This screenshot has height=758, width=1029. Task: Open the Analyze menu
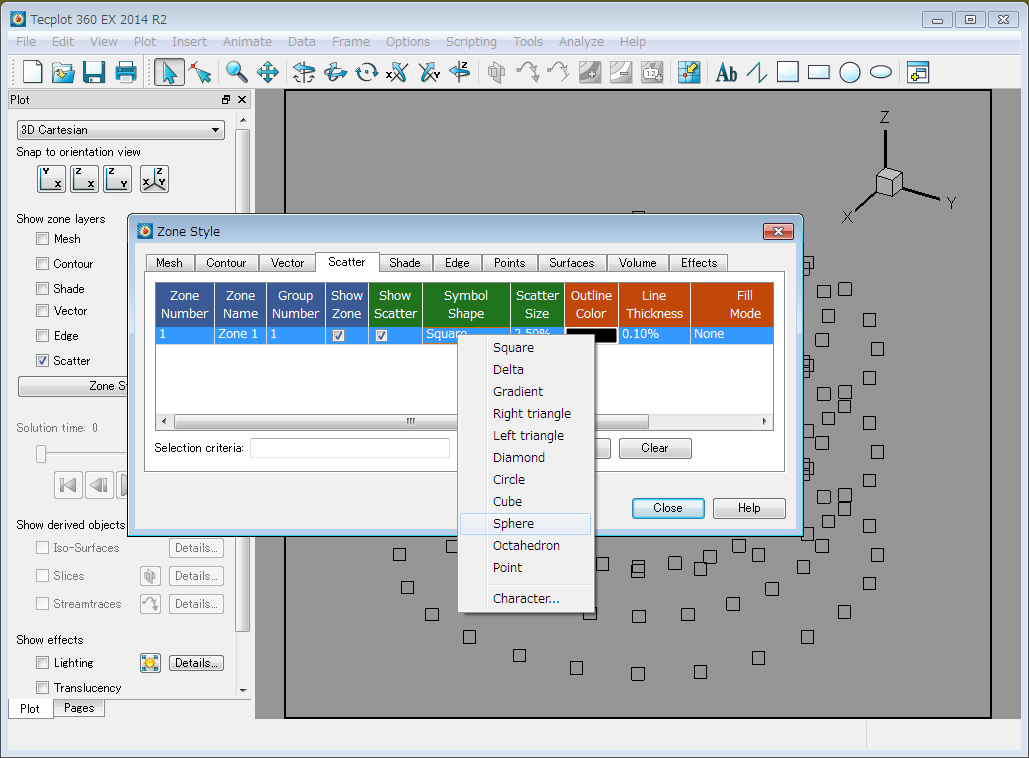pos(581,41)
